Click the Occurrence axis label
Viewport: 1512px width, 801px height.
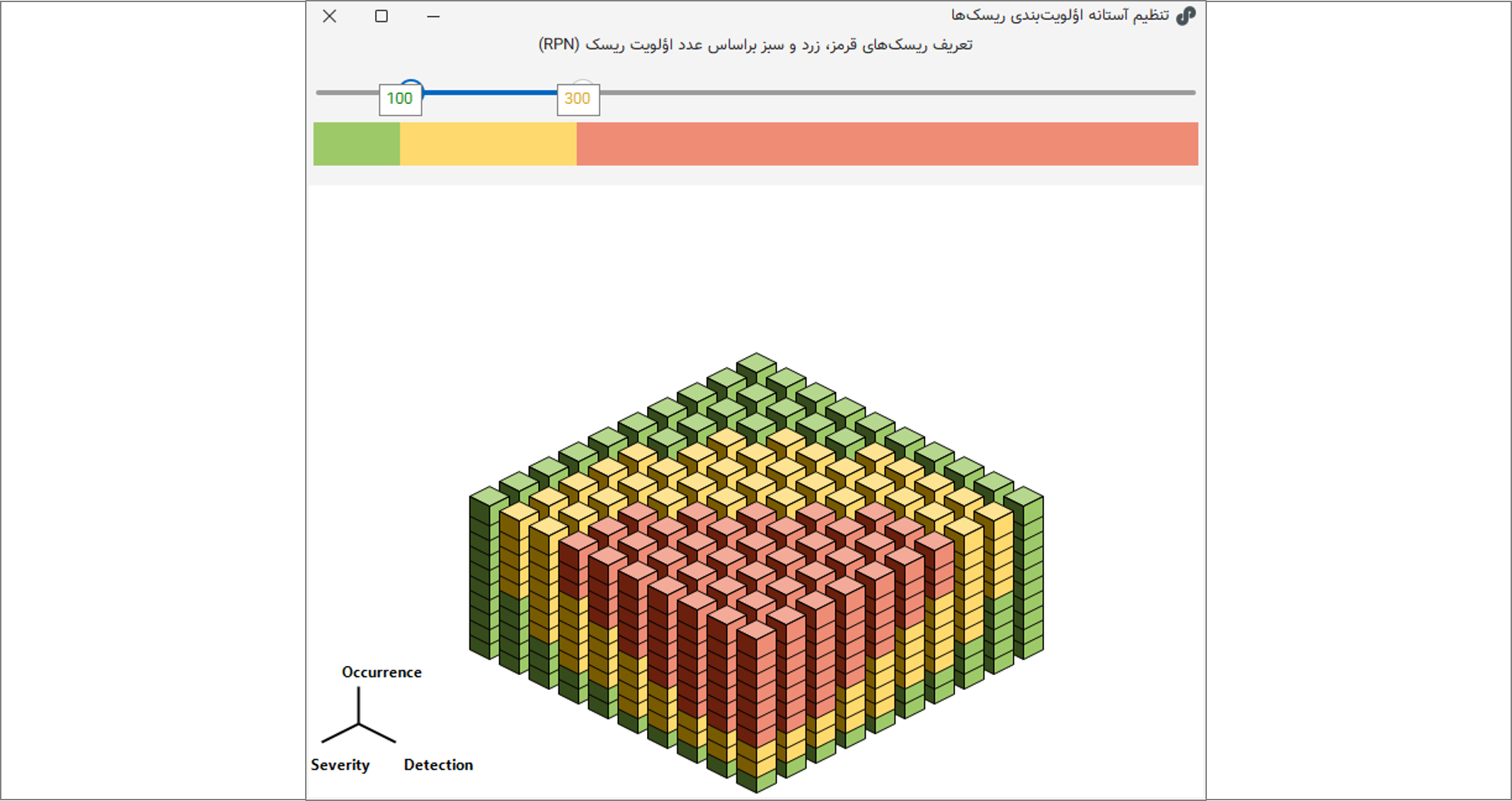coord(382,672)
